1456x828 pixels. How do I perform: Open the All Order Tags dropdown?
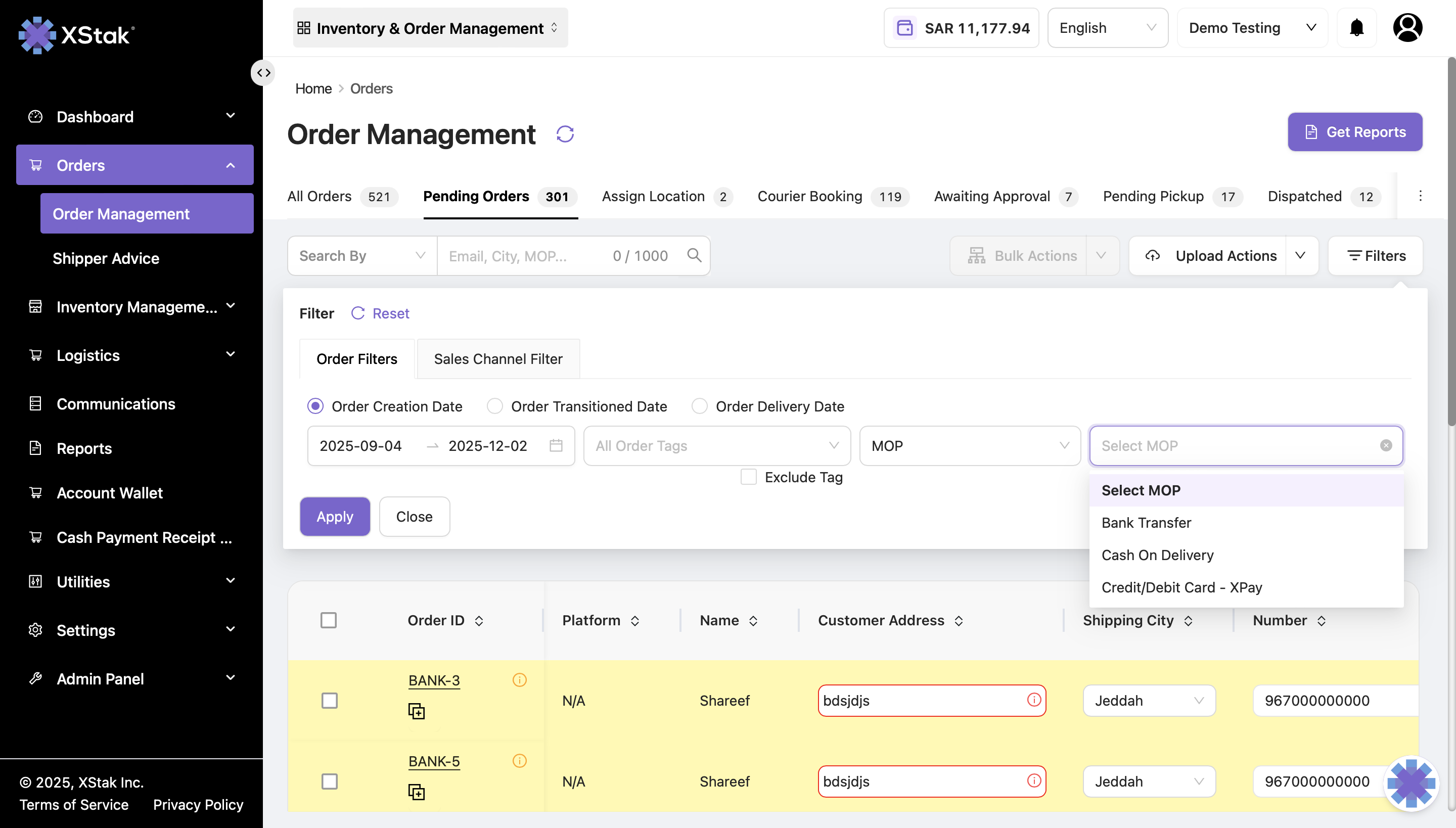(717, 446)
